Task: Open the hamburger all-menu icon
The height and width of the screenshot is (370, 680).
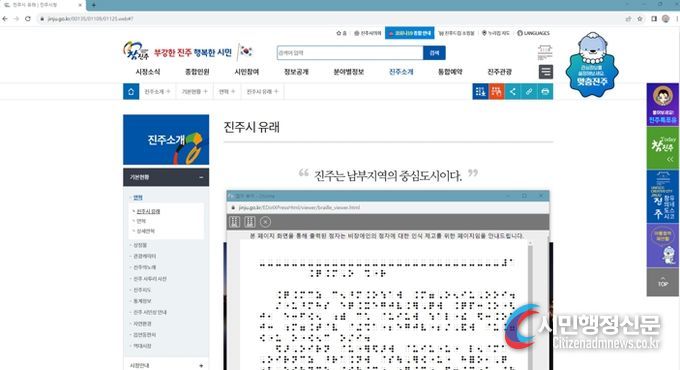Action: [x=546, y=72]
